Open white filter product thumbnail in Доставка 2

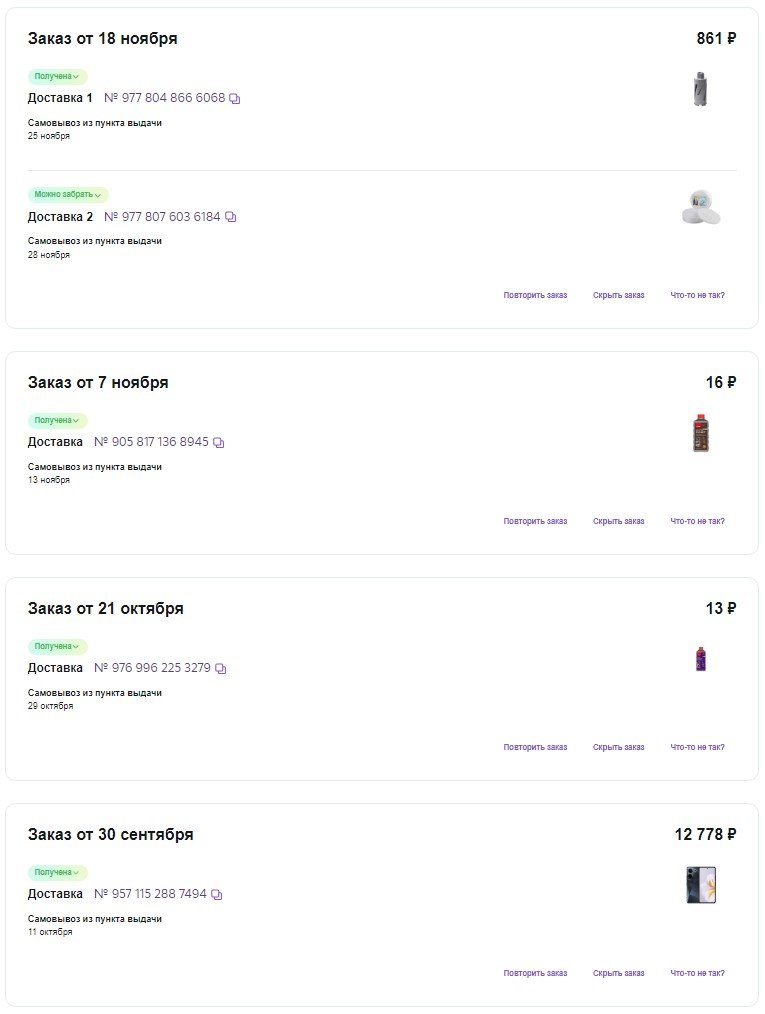700,207
